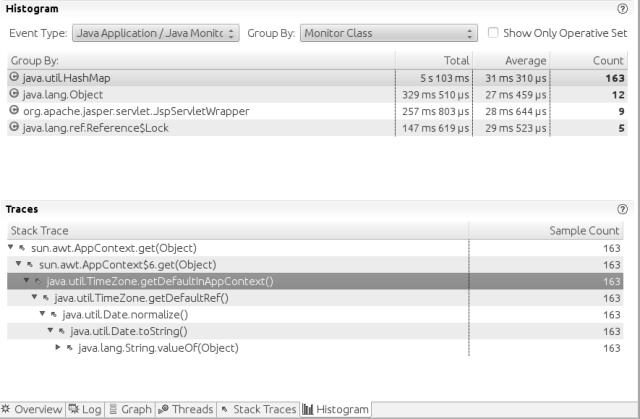Click the class icon beside java.lang.ref.Reference$Lock
Screen dimensions: 640x419
(14, 127)
